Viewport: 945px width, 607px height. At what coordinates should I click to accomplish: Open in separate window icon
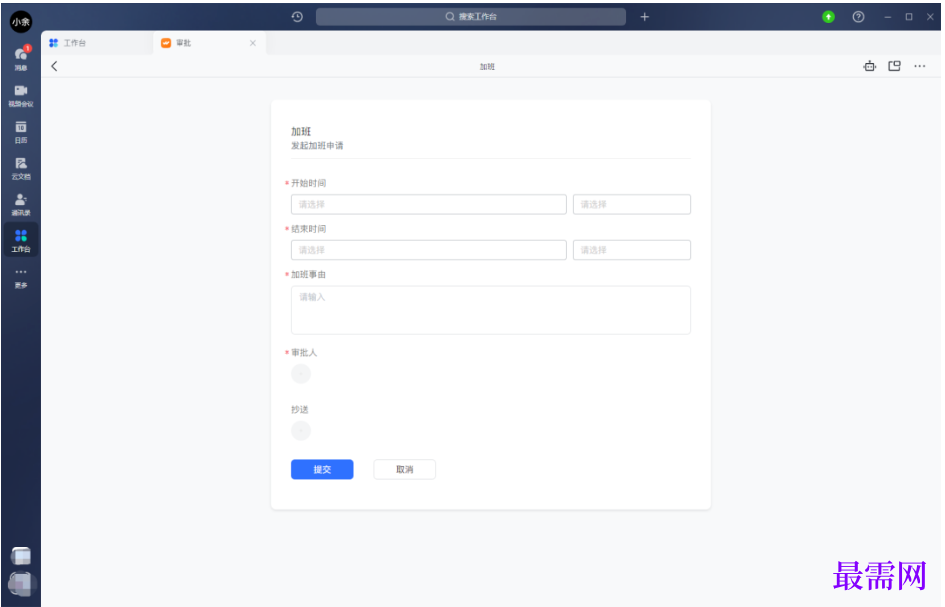pyautogui.click(x=894, y=66)
